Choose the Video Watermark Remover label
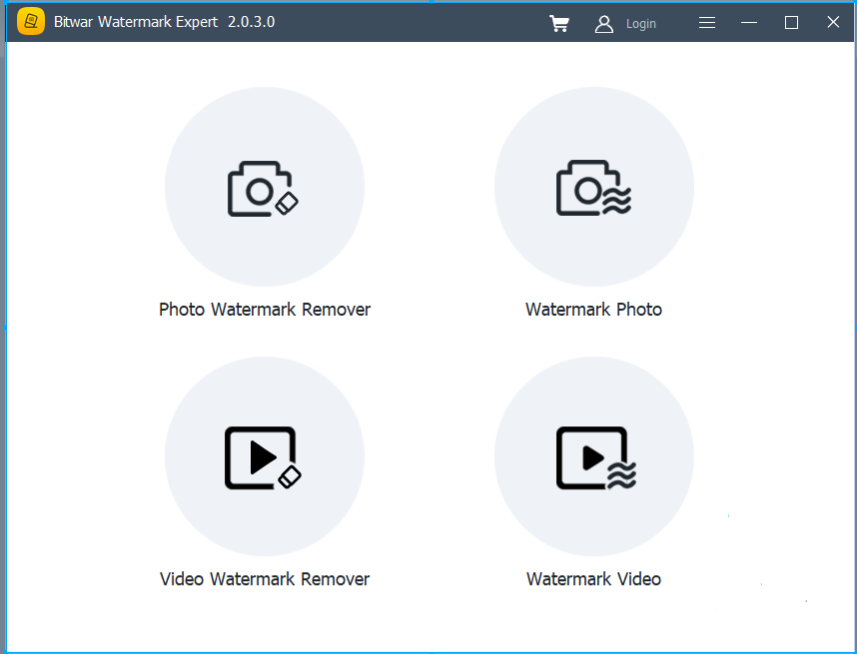 [265, 579]
